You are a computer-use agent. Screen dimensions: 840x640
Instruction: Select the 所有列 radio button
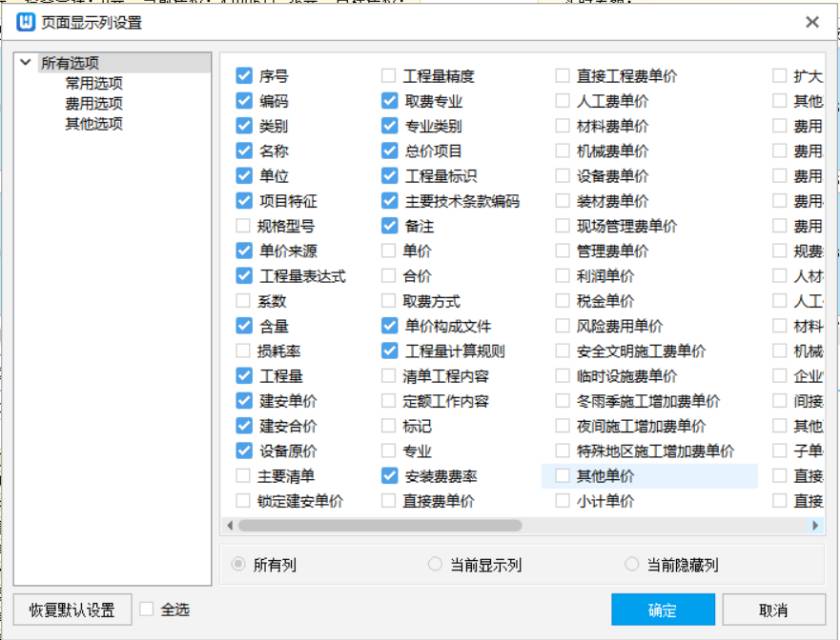(238, 564)
